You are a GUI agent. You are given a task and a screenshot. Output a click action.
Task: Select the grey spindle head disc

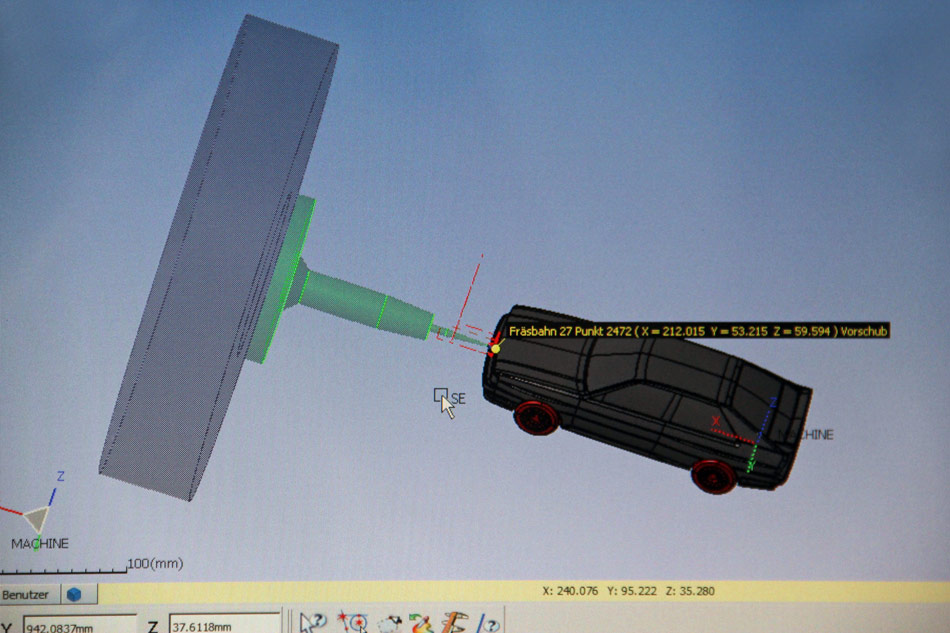[x=218, y=257]
